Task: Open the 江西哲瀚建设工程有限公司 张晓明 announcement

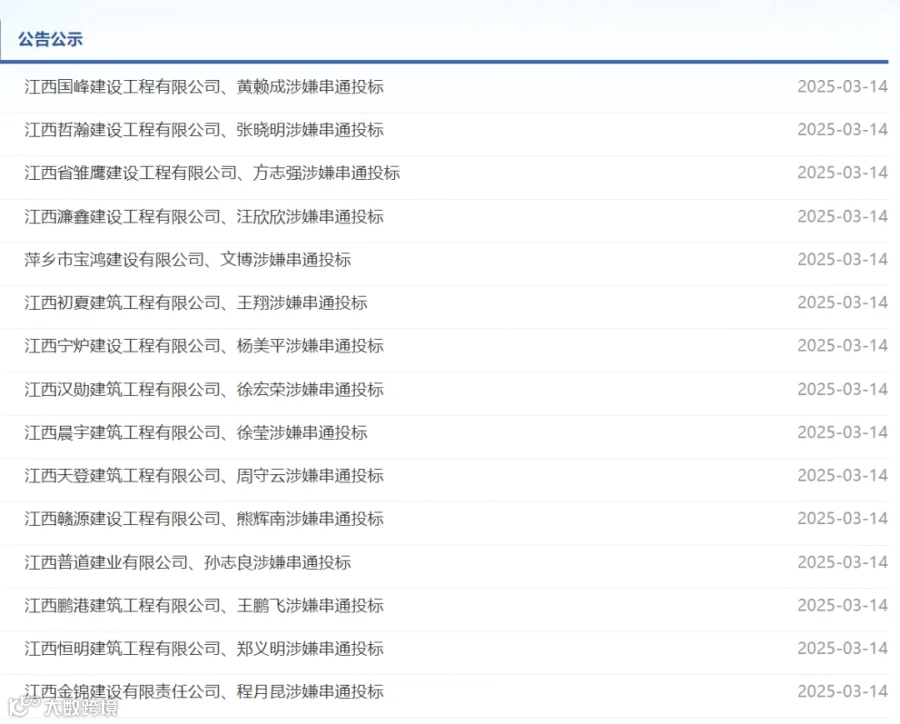Action: (204, 130)
